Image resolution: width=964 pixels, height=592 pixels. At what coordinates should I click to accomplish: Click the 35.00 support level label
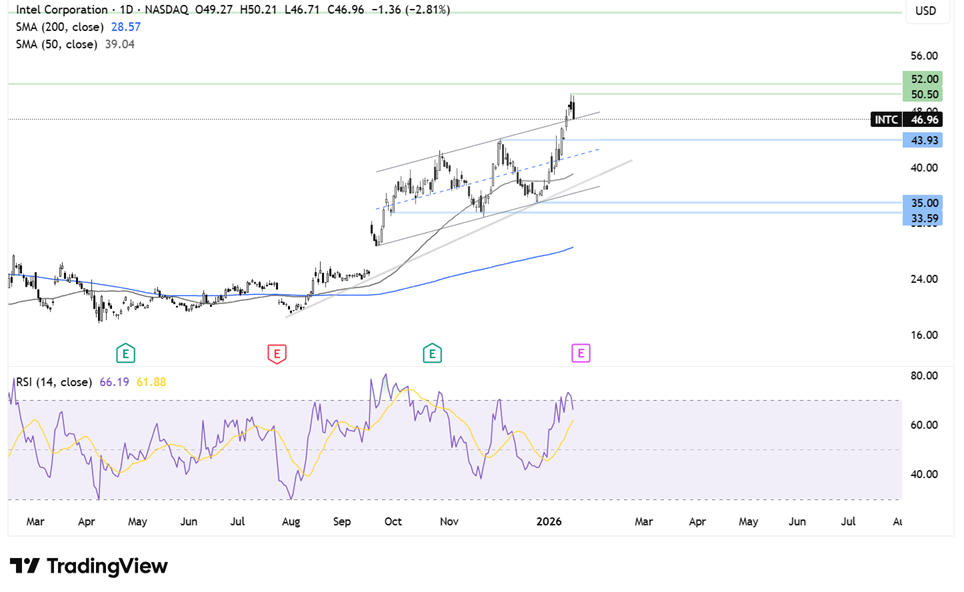tap(924, 203)
